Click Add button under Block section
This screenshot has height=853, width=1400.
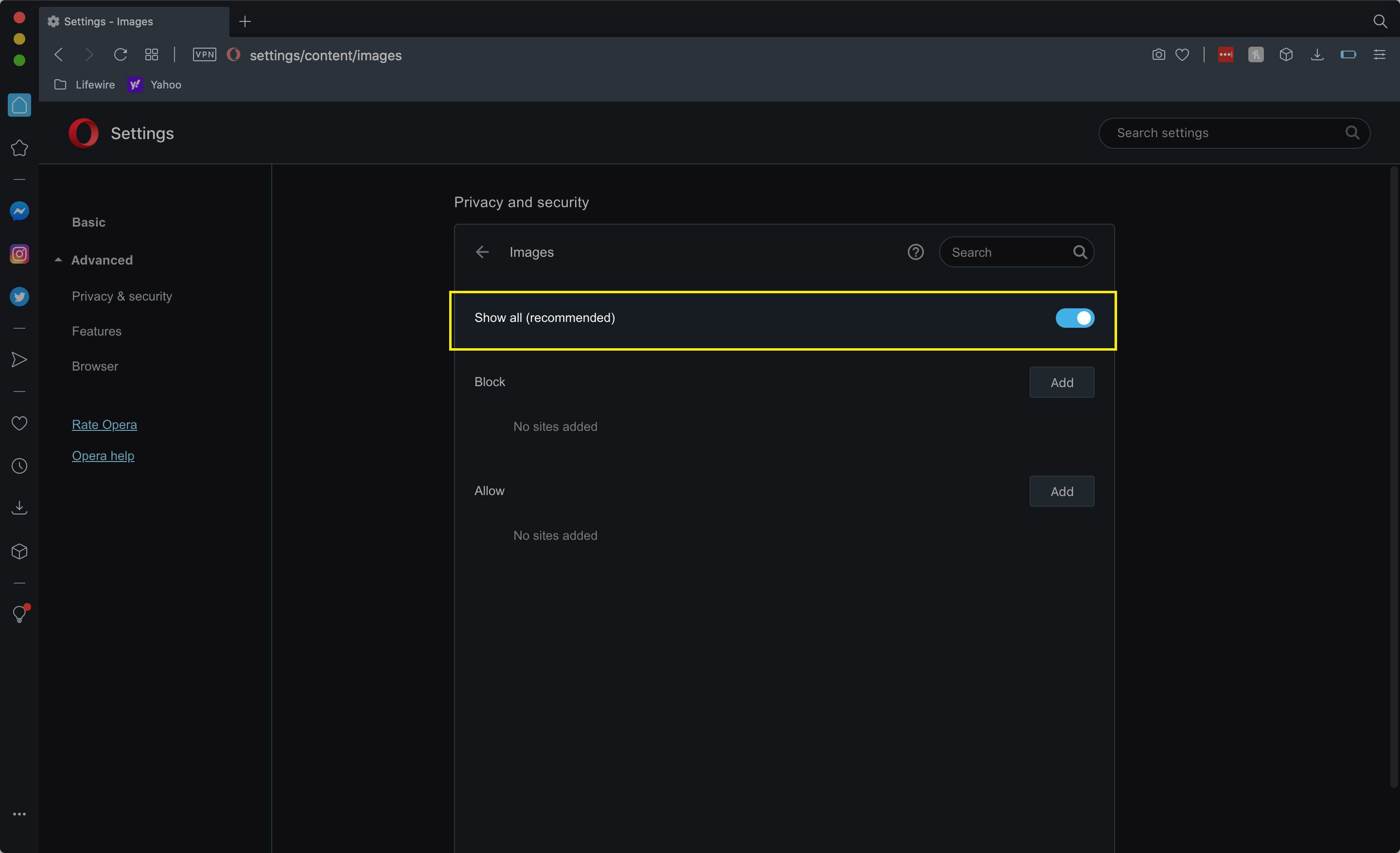point(1061,382)
